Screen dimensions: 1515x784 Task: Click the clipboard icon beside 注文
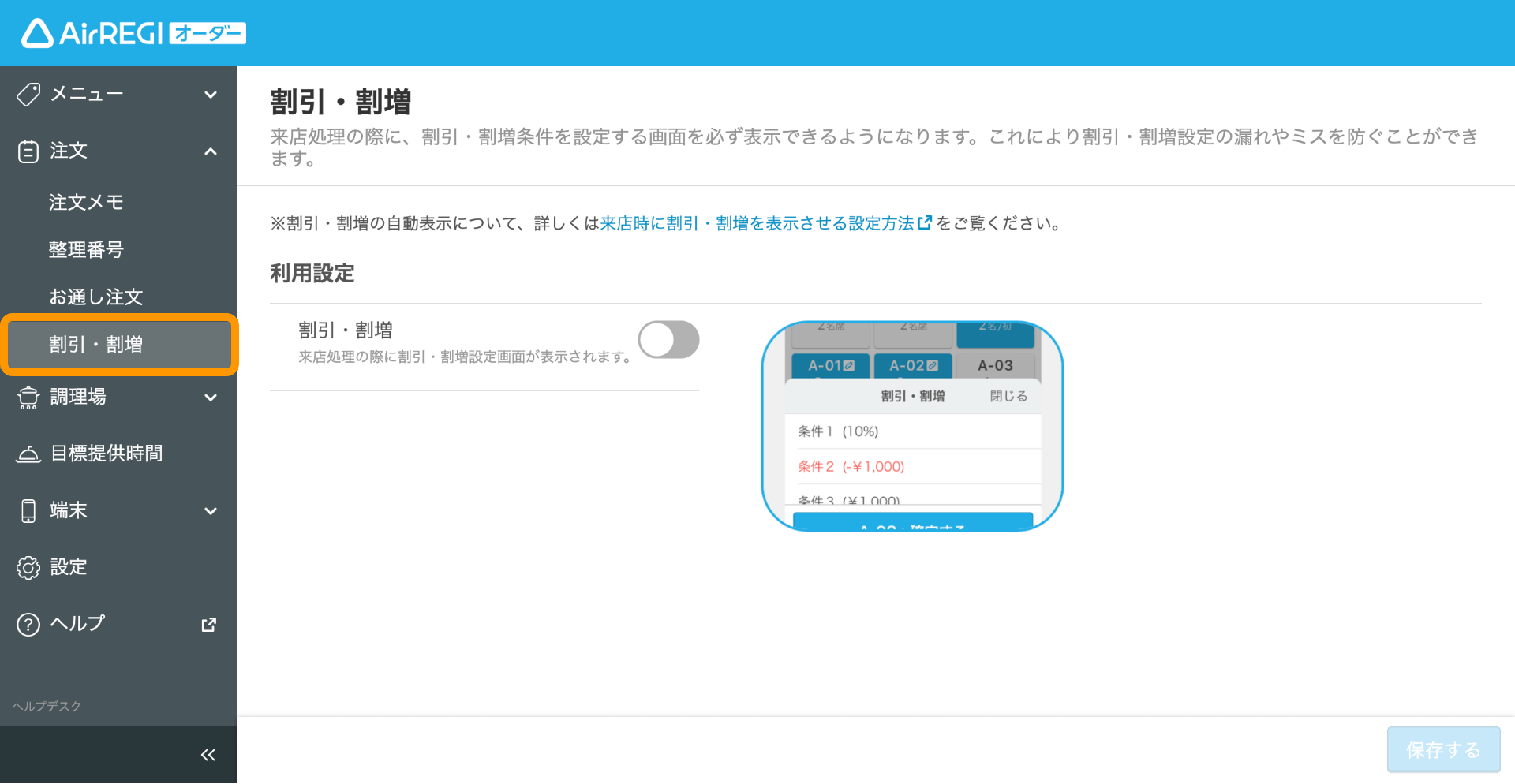(x=28, y=151)
